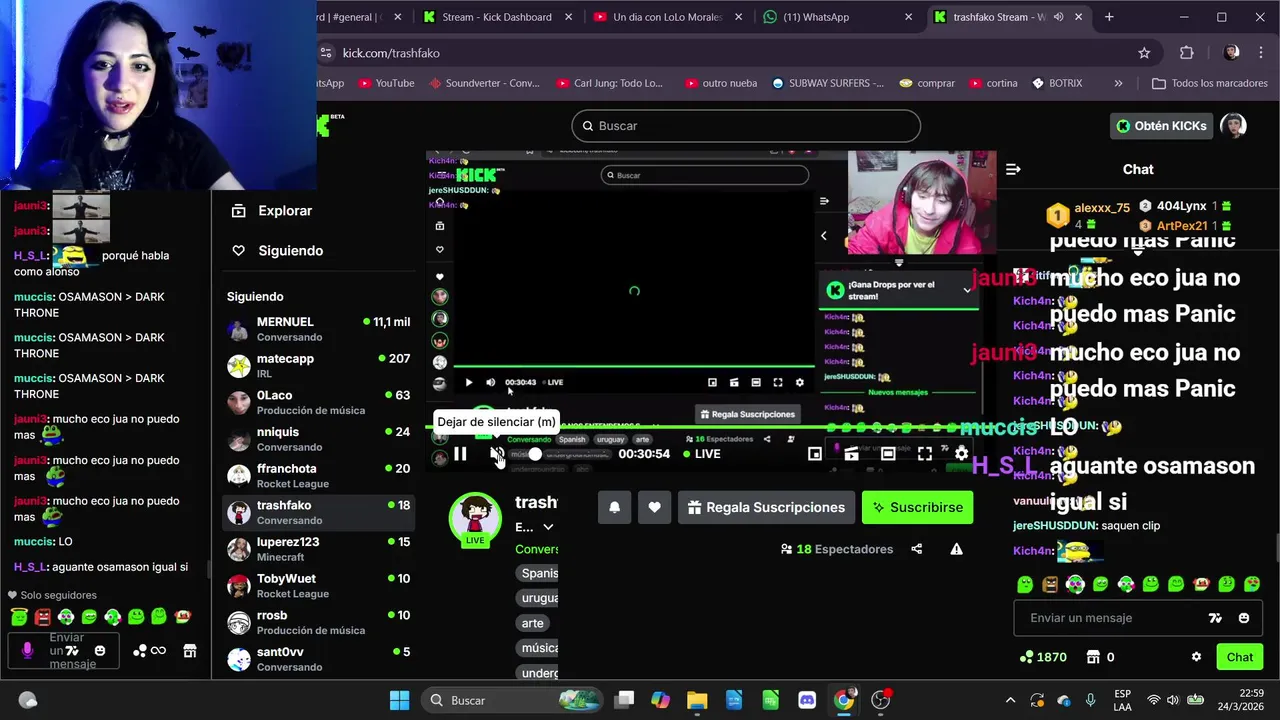The image size is (1280, 720).
Task: Share the stream via share icon
Action: click(917, 549)
